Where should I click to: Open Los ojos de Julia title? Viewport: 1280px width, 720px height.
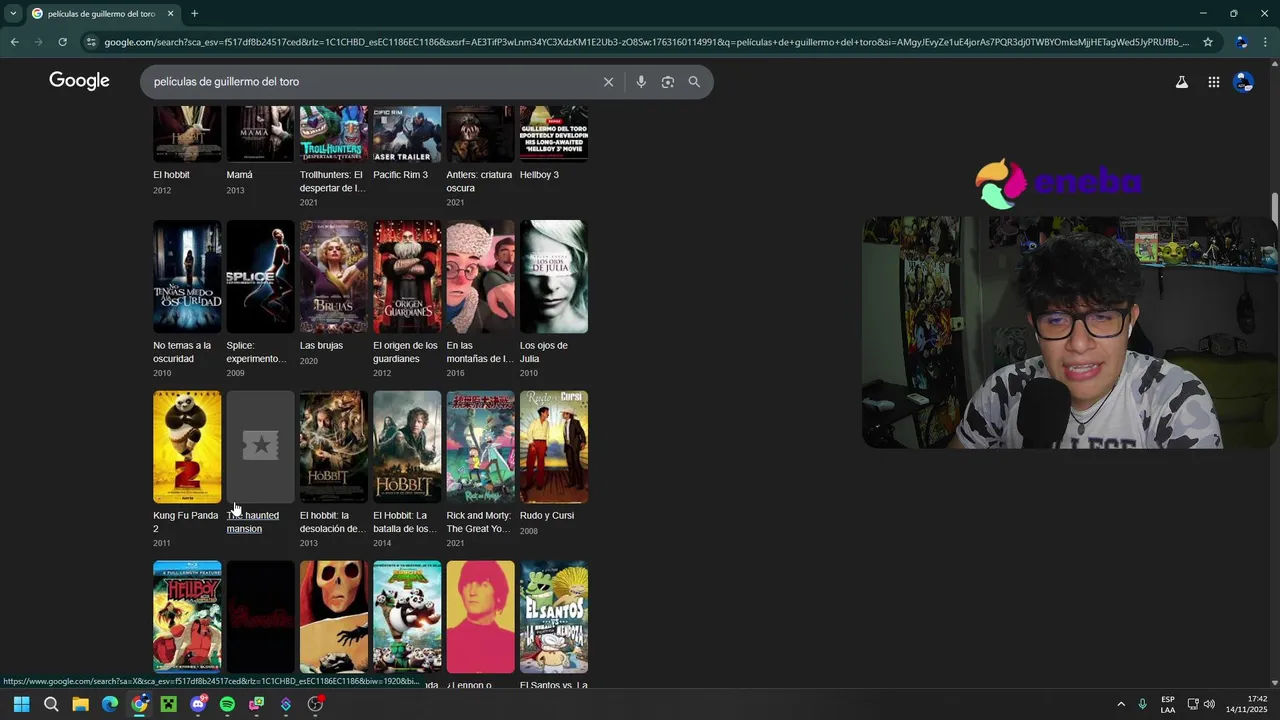tap(544, 352)
